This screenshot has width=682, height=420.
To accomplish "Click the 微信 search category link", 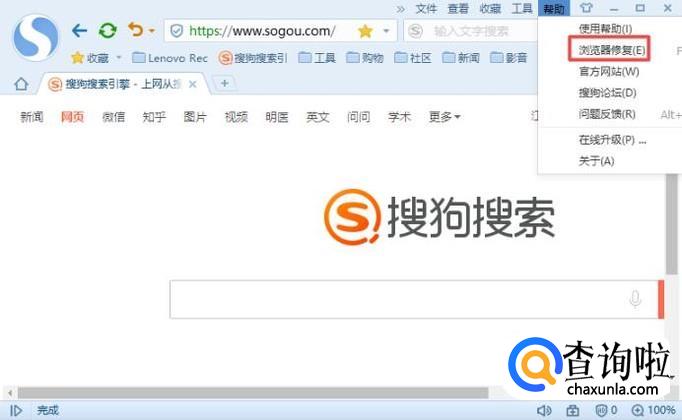I will coord(113,117).
